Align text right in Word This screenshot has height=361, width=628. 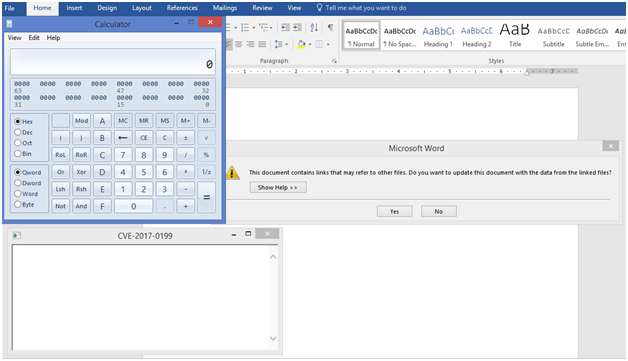tap(250, 44)
